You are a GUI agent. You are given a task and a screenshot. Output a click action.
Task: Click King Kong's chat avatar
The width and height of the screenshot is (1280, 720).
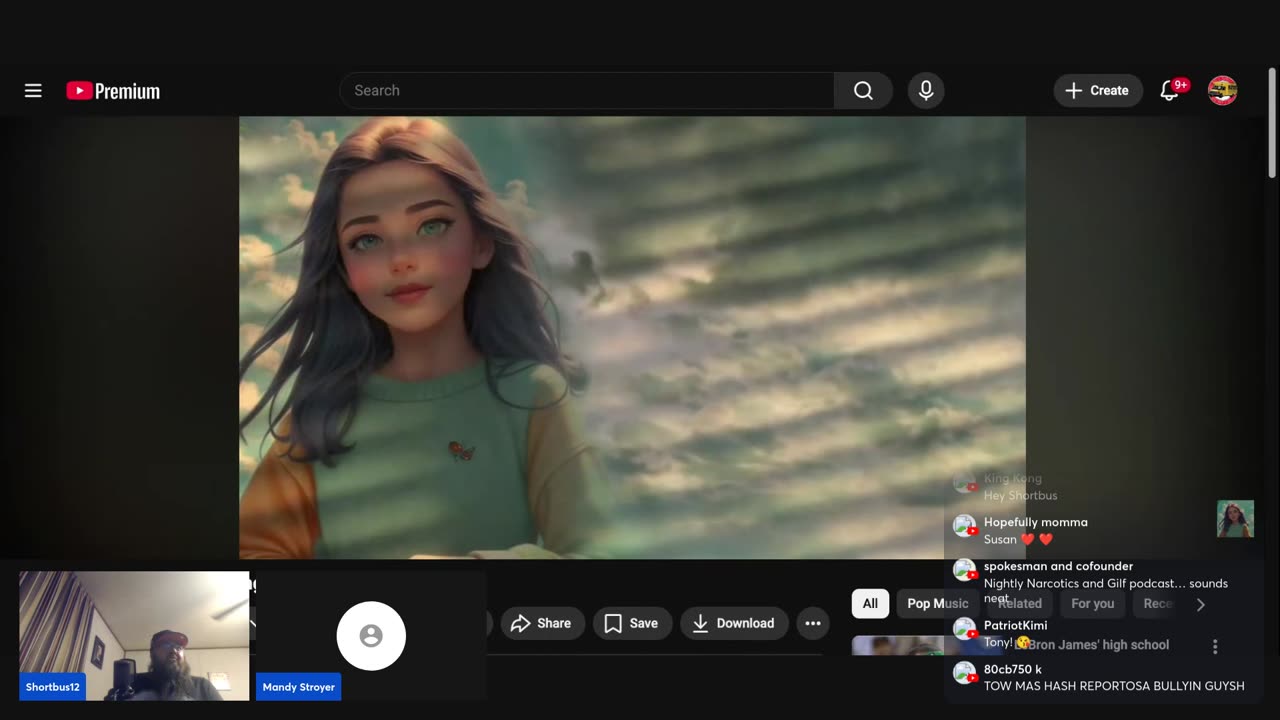point(964,483)
